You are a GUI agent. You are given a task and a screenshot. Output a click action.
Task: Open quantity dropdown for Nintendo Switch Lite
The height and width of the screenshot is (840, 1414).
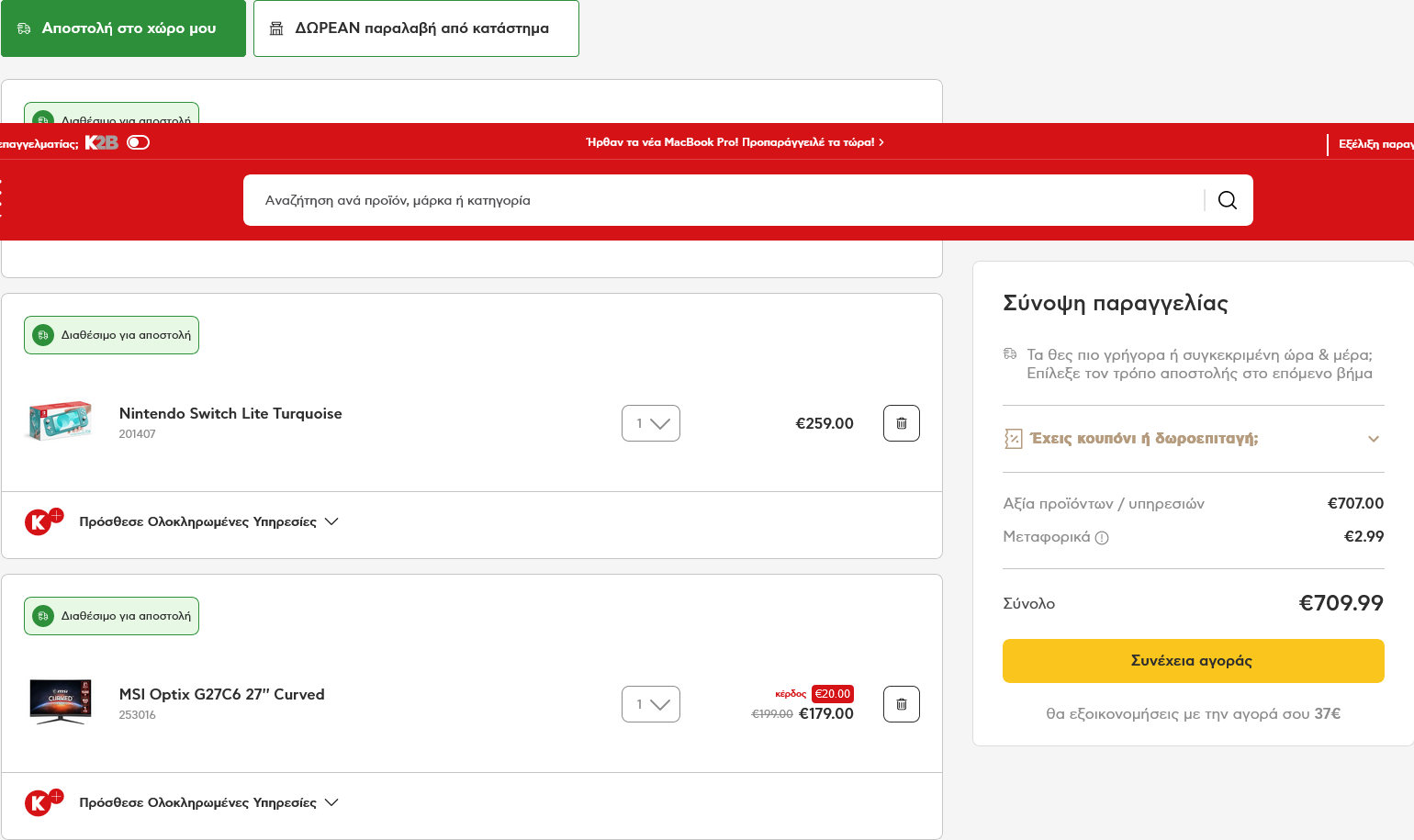(651, 423)
